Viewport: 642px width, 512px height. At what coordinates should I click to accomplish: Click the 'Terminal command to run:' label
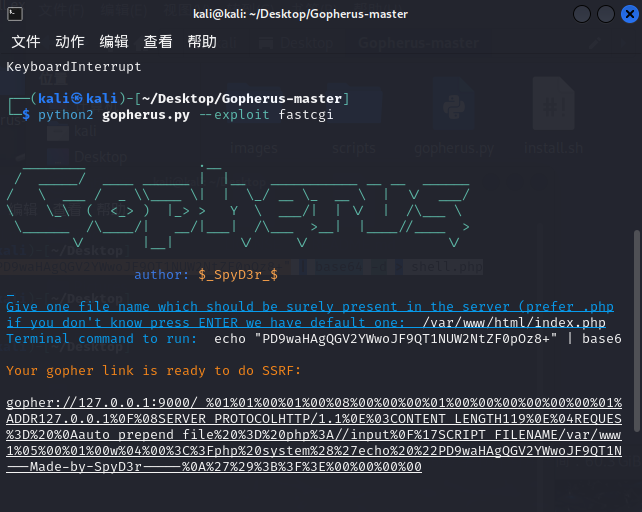click(102, 339)
